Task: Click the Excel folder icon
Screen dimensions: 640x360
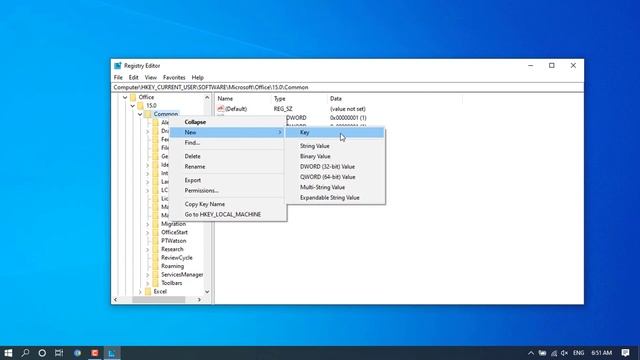Action: click(x=148, y=291)
